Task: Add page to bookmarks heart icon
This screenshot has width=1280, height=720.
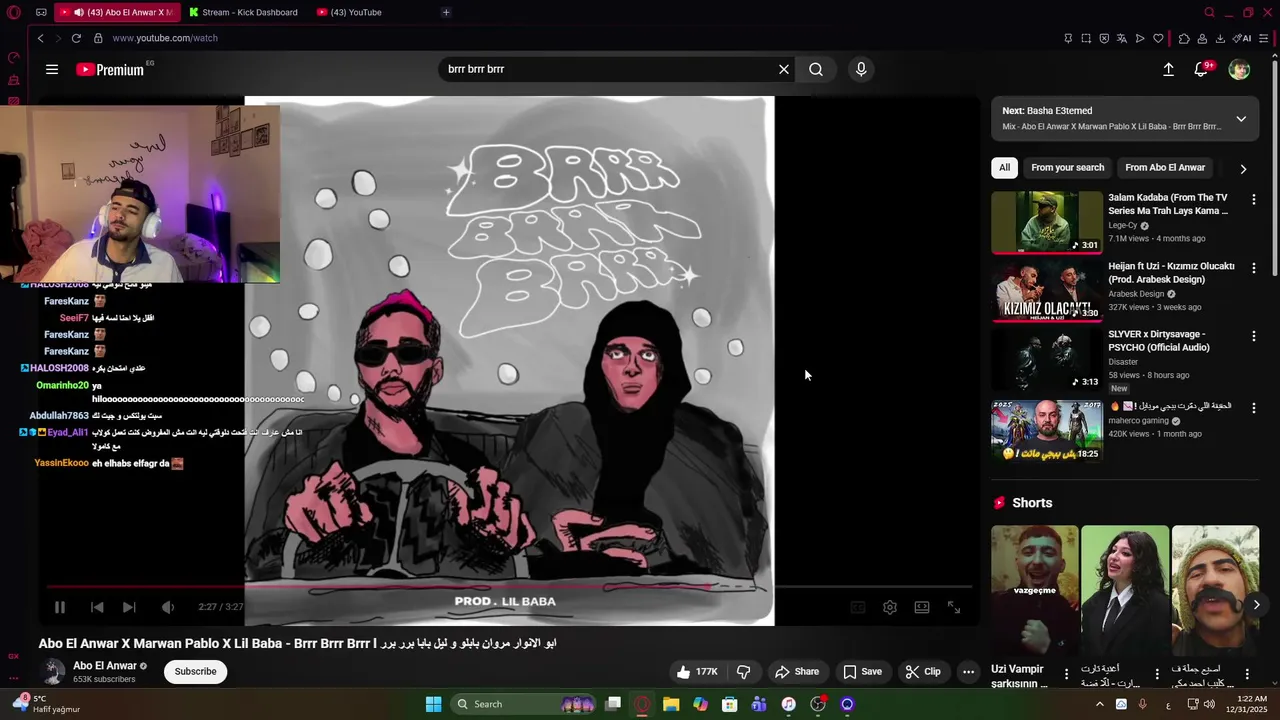Action: coord(1158,38)
